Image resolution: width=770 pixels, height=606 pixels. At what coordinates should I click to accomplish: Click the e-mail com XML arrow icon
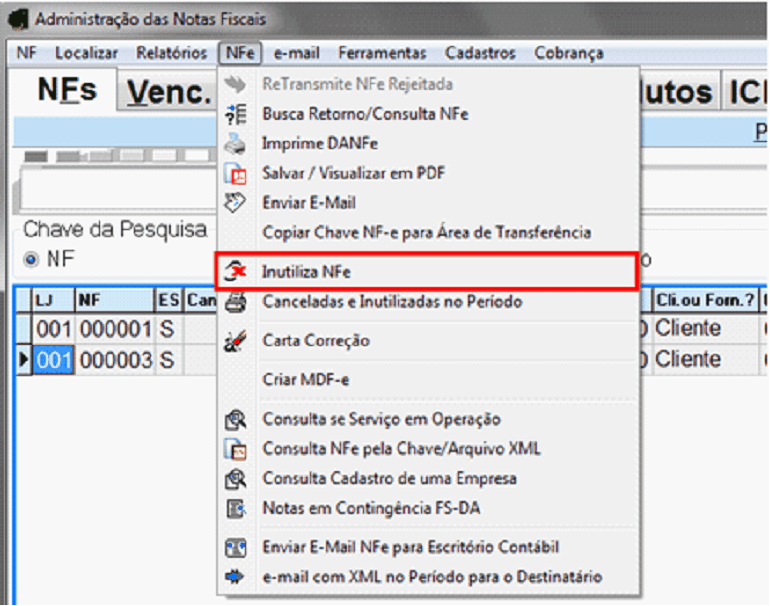coord(236,576)
